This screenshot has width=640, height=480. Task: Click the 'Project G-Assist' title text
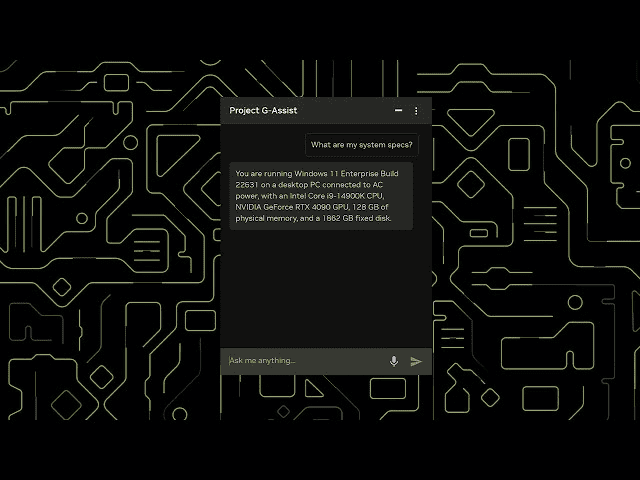click(263, 111)
